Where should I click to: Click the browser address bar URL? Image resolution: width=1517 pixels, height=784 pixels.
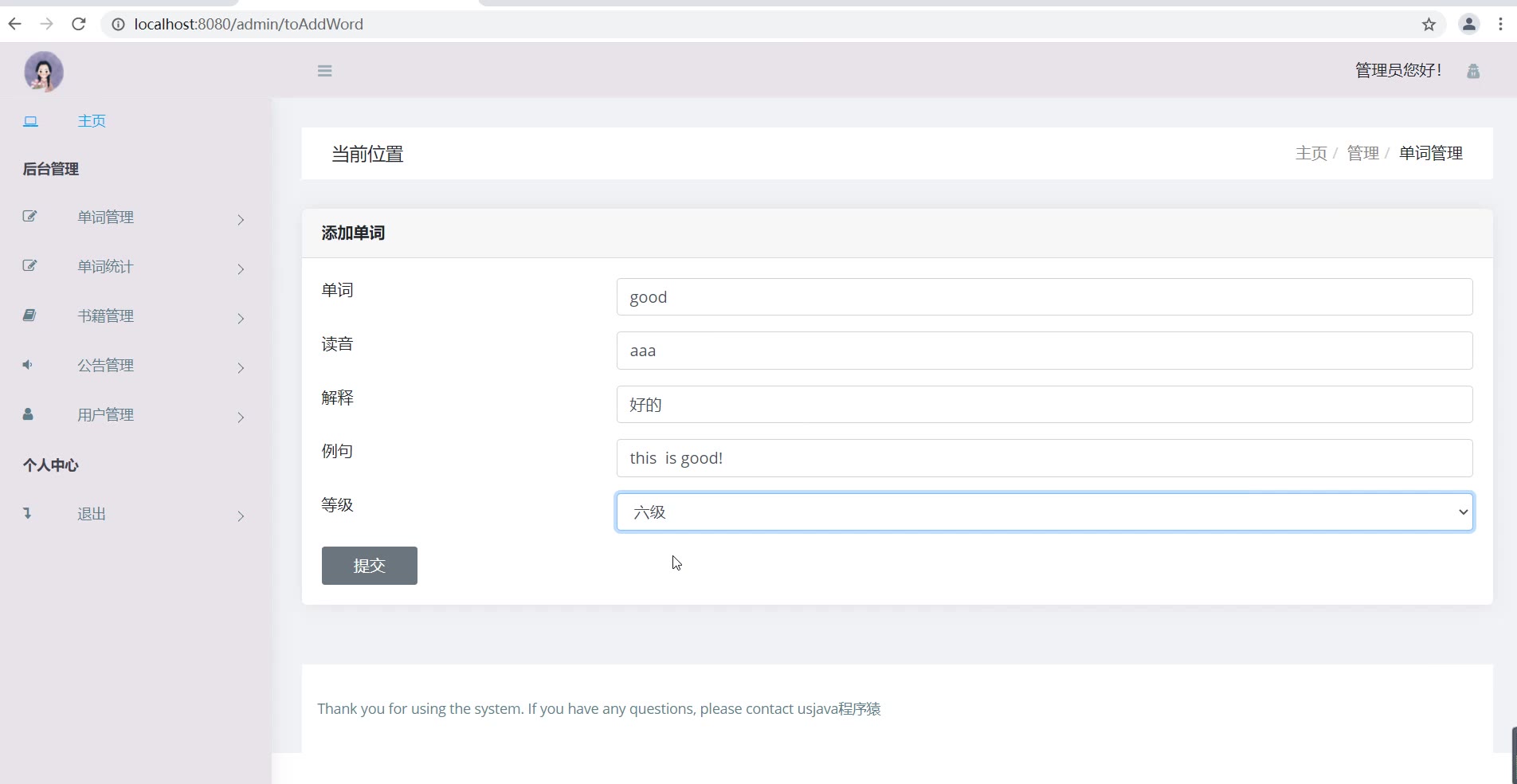pos(249,24)
